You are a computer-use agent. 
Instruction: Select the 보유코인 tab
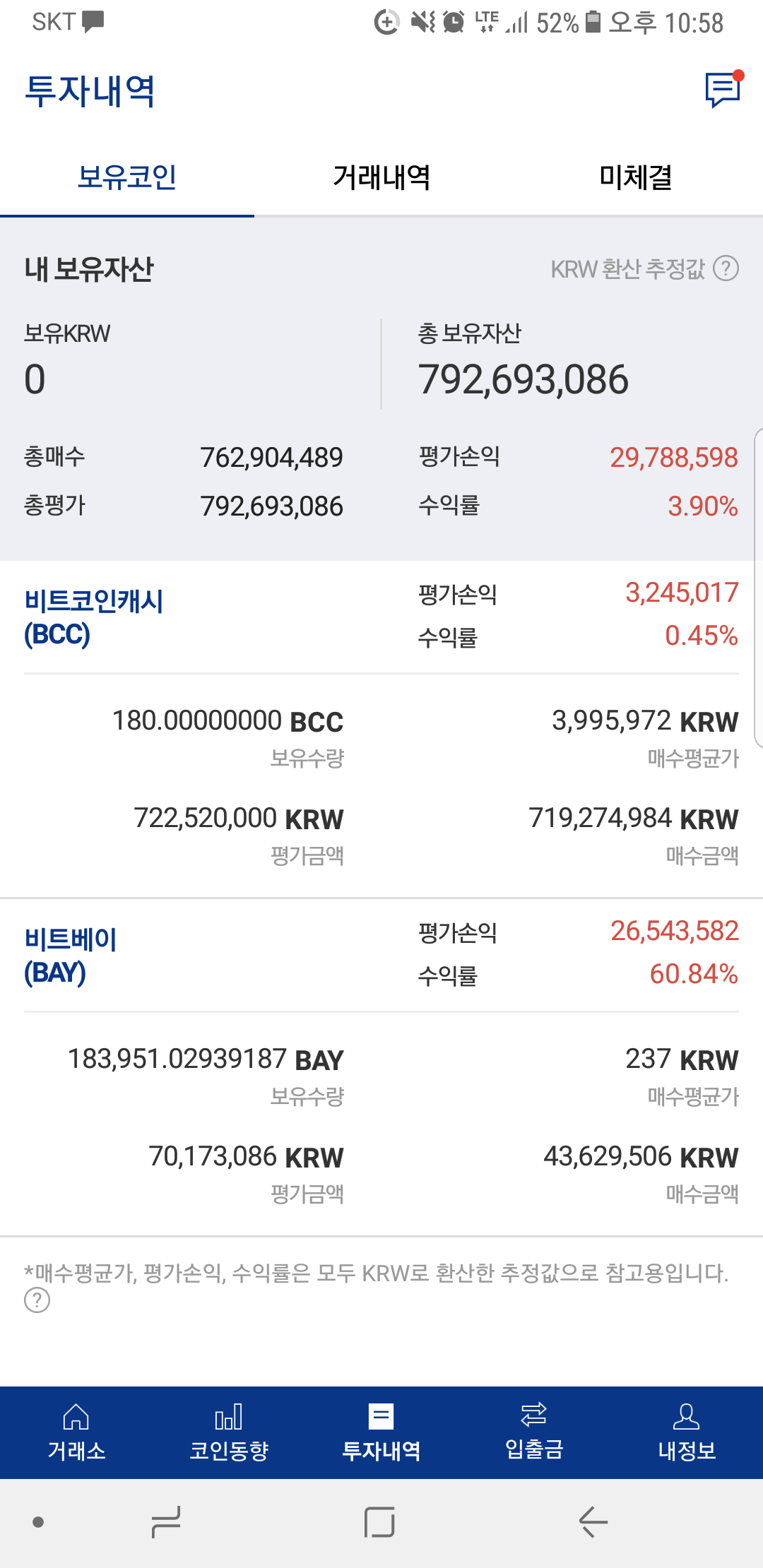(x=127, y=177)
